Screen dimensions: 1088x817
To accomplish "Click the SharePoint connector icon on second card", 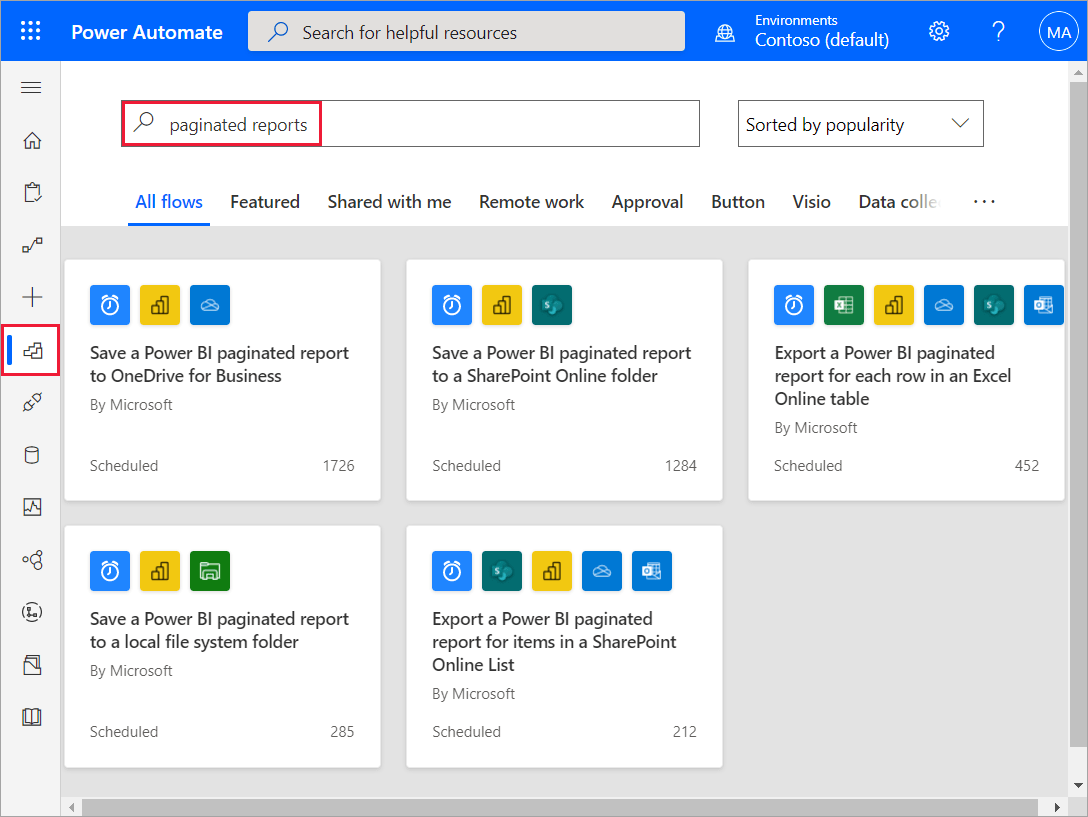I will click(552, 305).
